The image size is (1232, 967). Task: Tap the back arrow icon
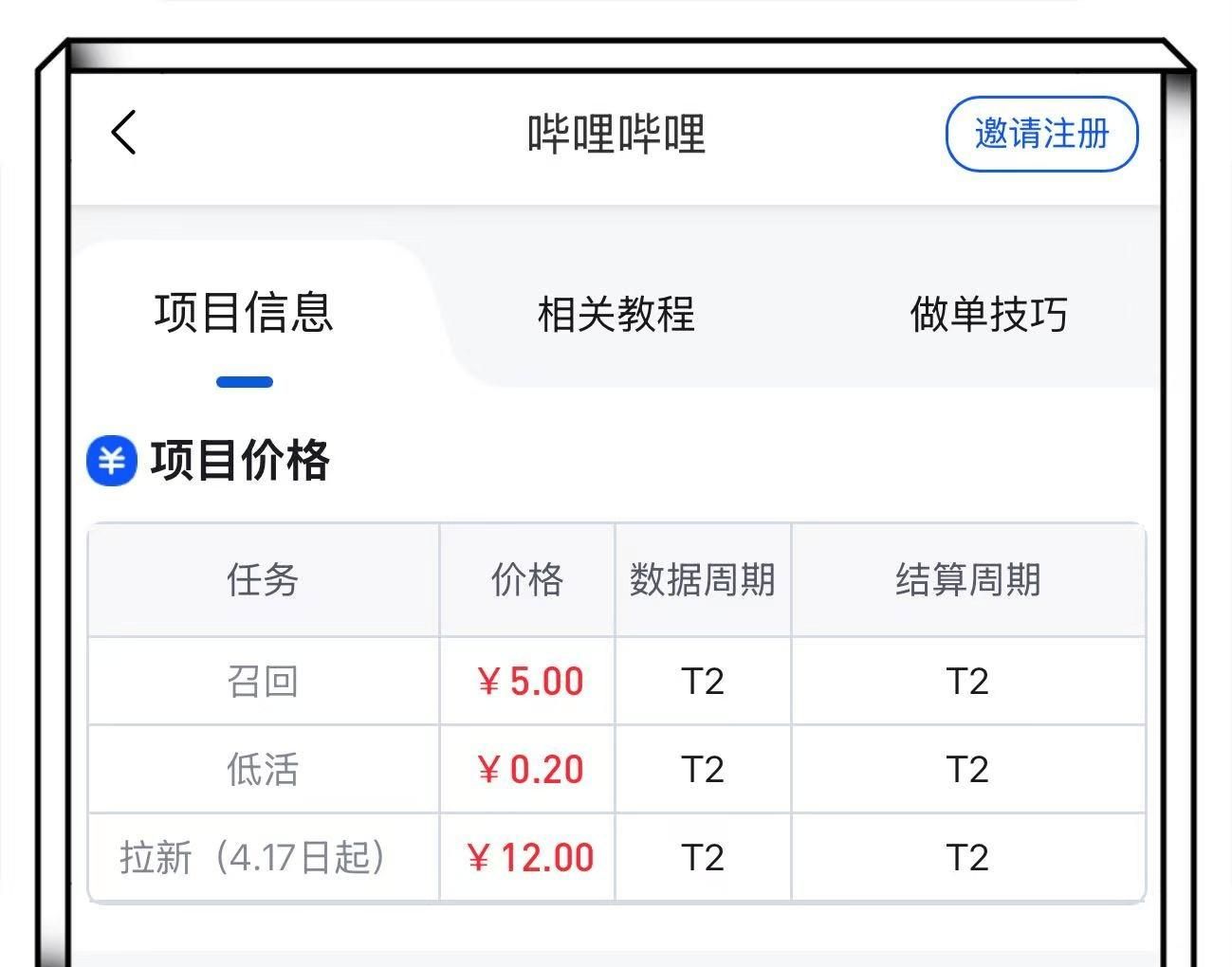point(124,132)
